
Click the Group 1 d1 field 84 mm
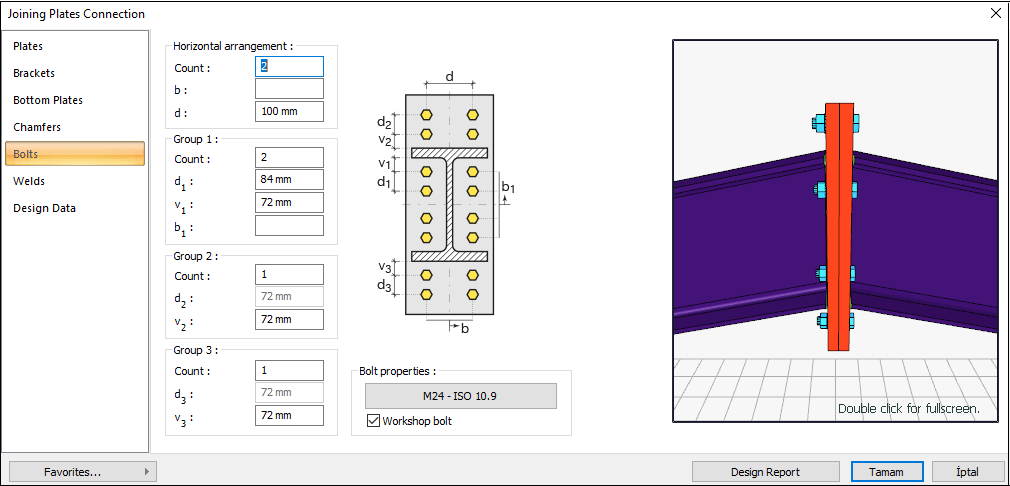pos(289,180)
